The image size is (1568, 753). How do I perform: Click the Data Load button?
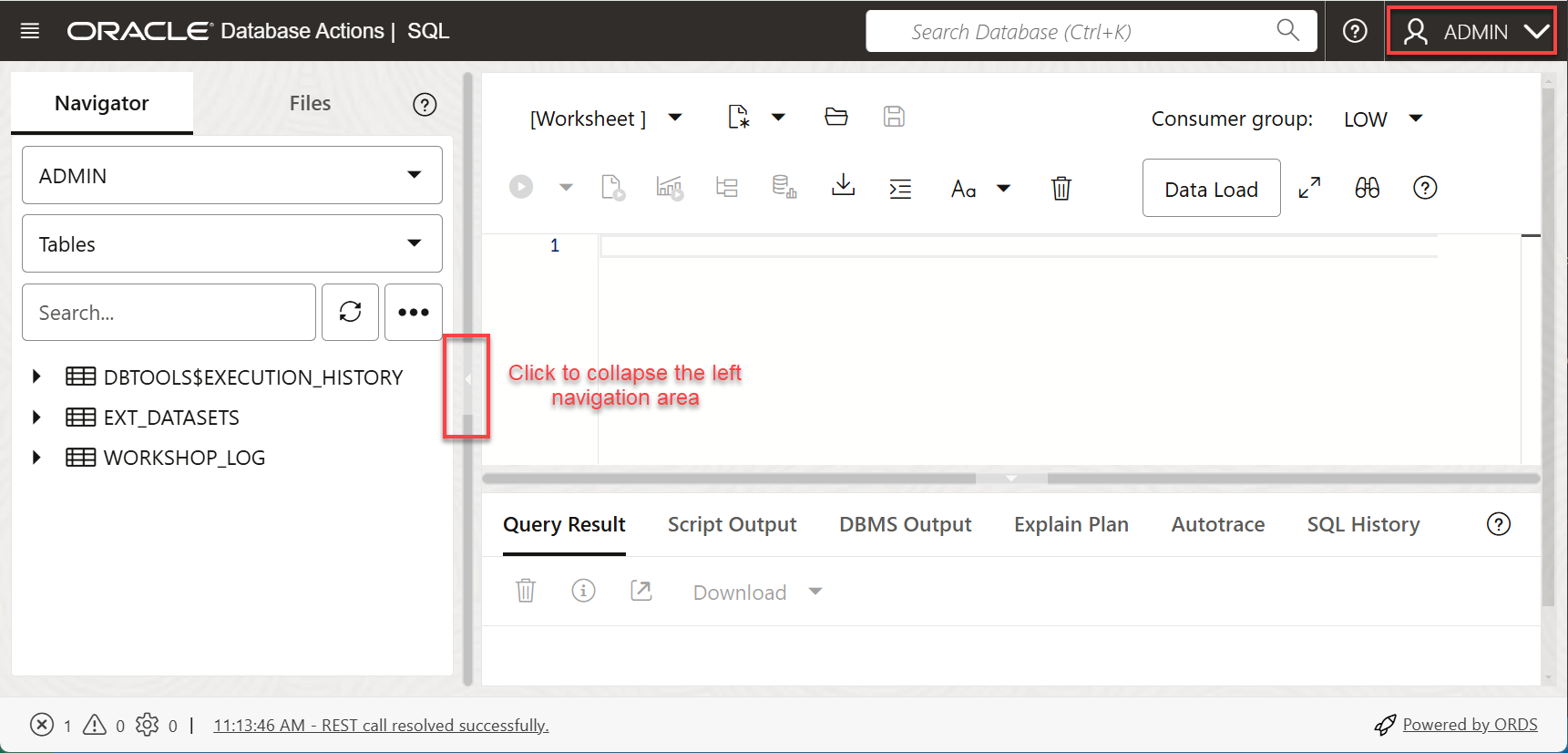[1211, 188]
